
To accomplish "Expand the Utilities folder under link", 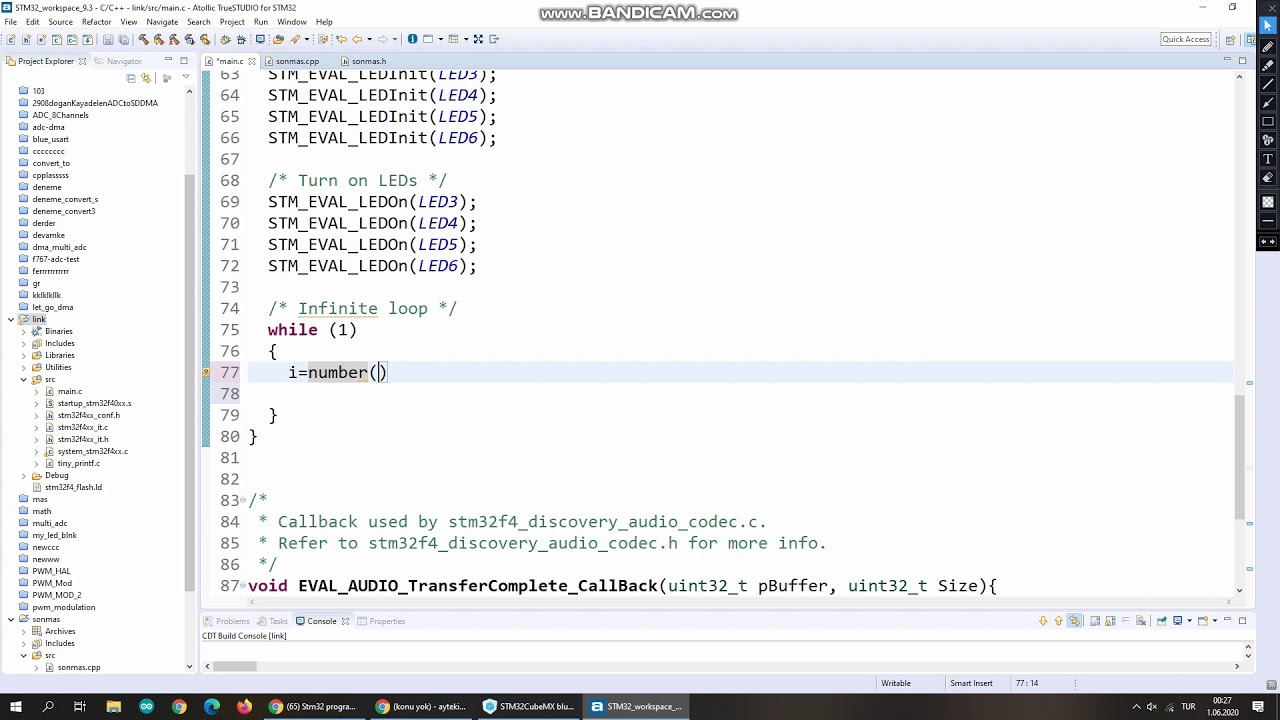I will tap(24, 367).
